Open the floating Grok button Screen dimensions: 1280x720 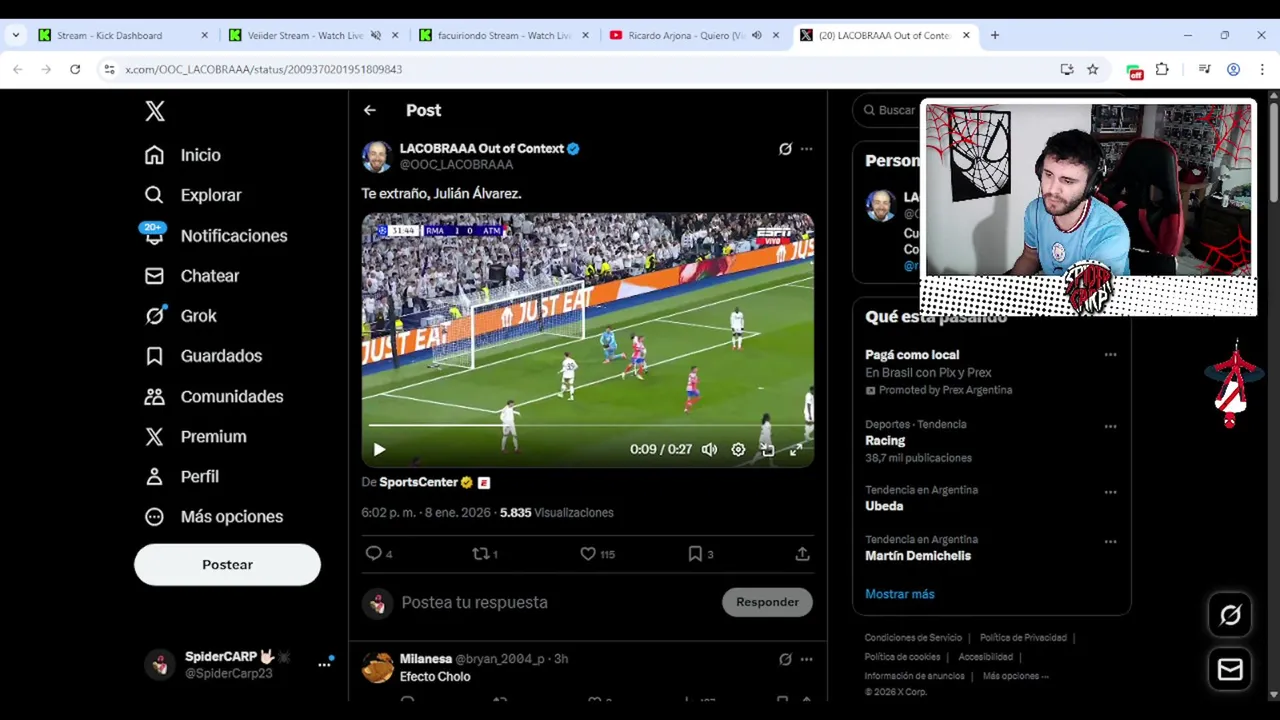(1230, 615)
